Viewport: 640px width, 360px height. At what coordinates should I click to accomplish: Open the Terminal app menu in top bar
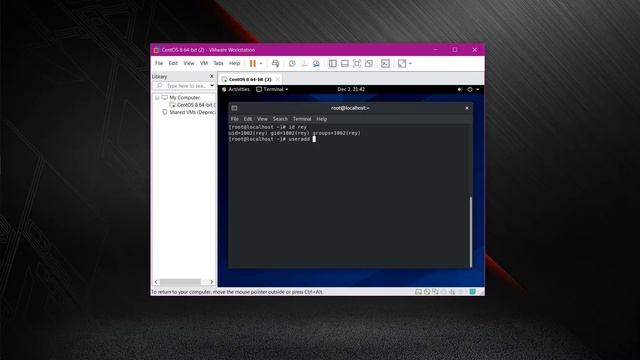pyautogui.click(x=272, y=89)
